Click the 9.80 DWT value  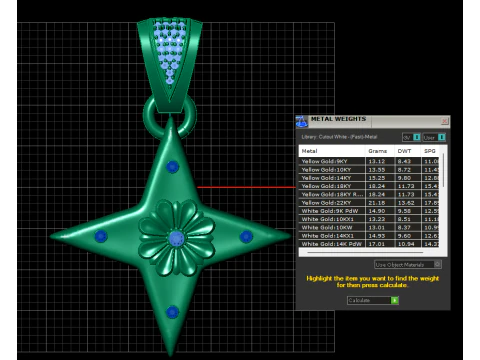(404, 178)
